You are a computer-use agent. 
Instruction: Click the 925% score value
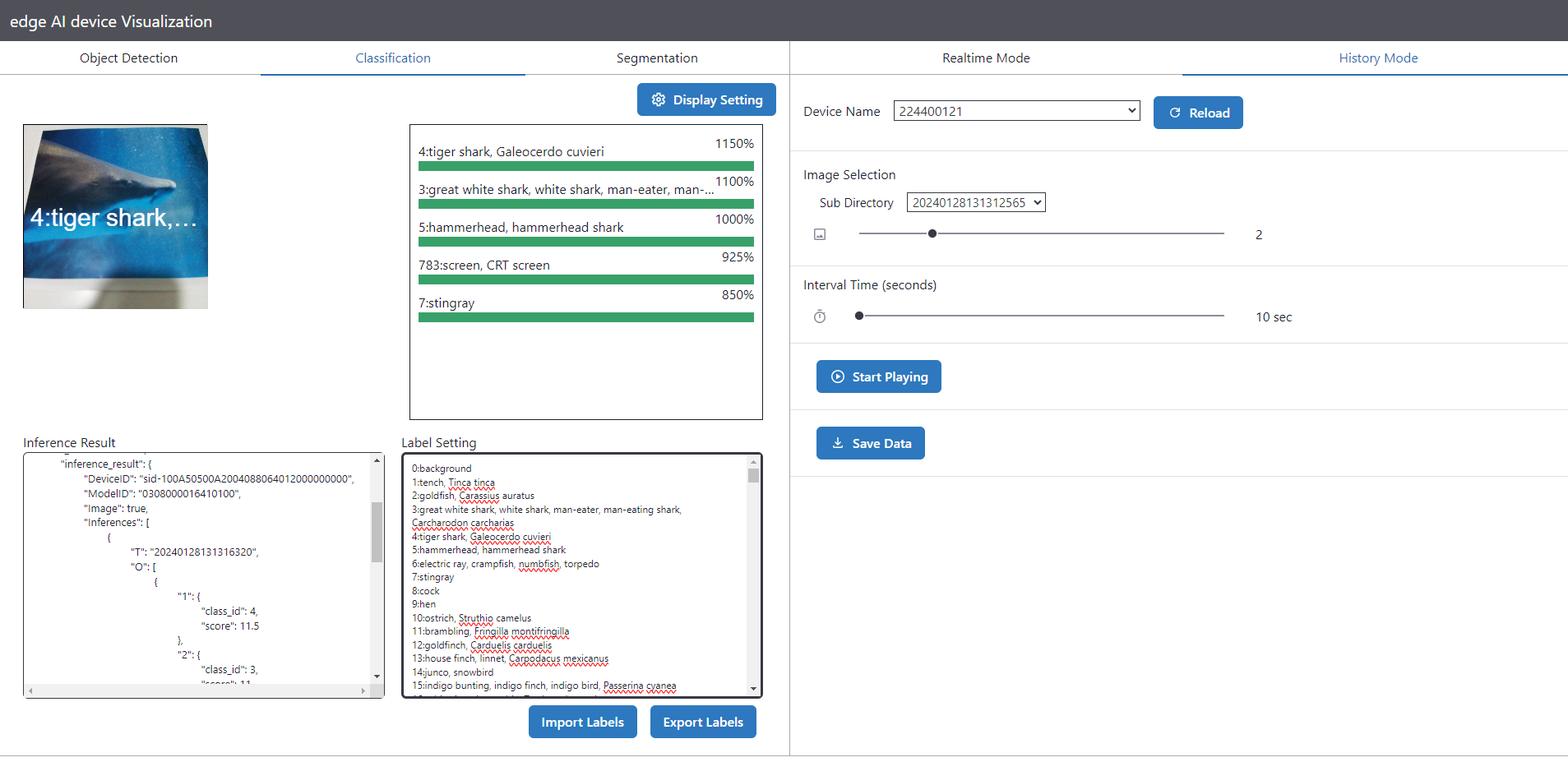[738, 256]
